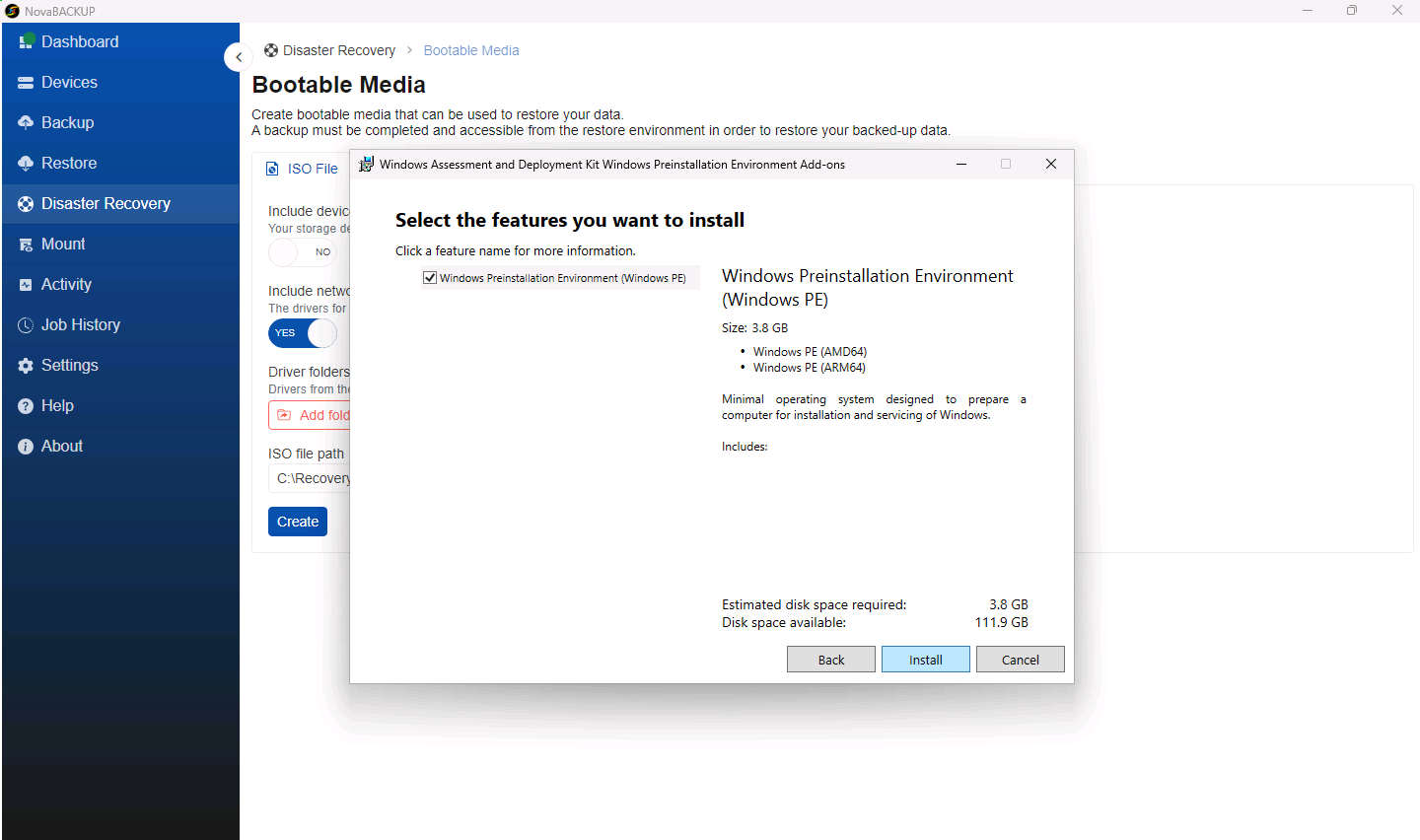The width and height of the screenshot is (1420, 840).
Task: Click the Help question mark icon
Action: click(26, 406)
